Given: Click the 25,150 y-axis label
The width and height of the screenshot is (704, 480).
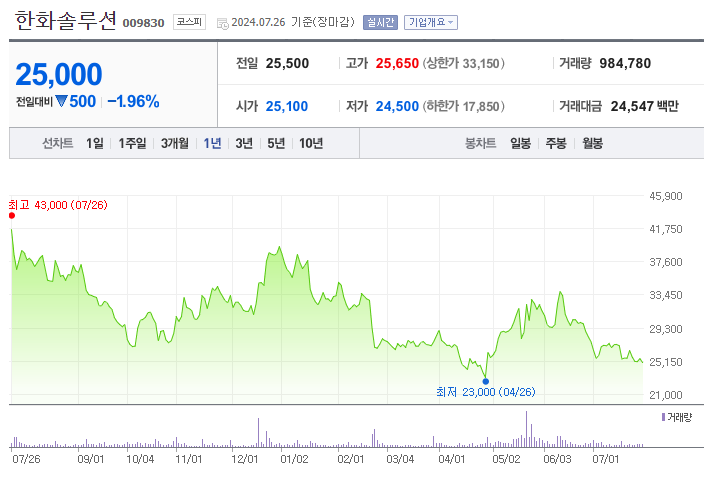Looking at the screenshot, I should click(665, 362).
